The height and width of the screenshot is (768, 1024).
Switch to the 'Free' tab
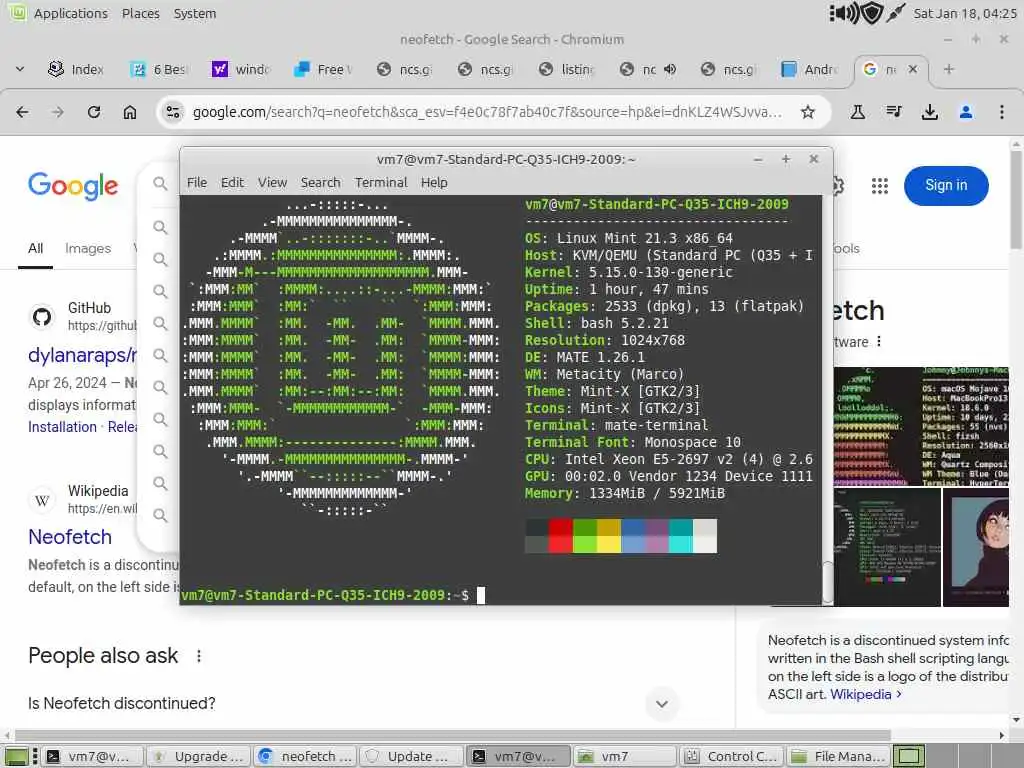pyautogui.click(x=323, y=69)
